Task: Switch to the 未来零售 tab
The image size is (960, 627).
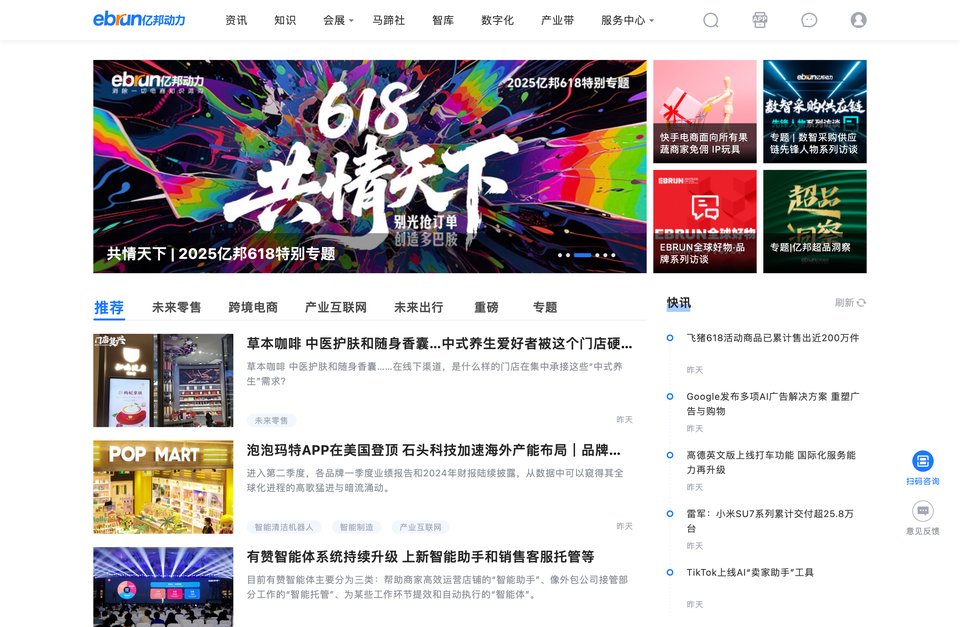Action: (x=176, y=307)
